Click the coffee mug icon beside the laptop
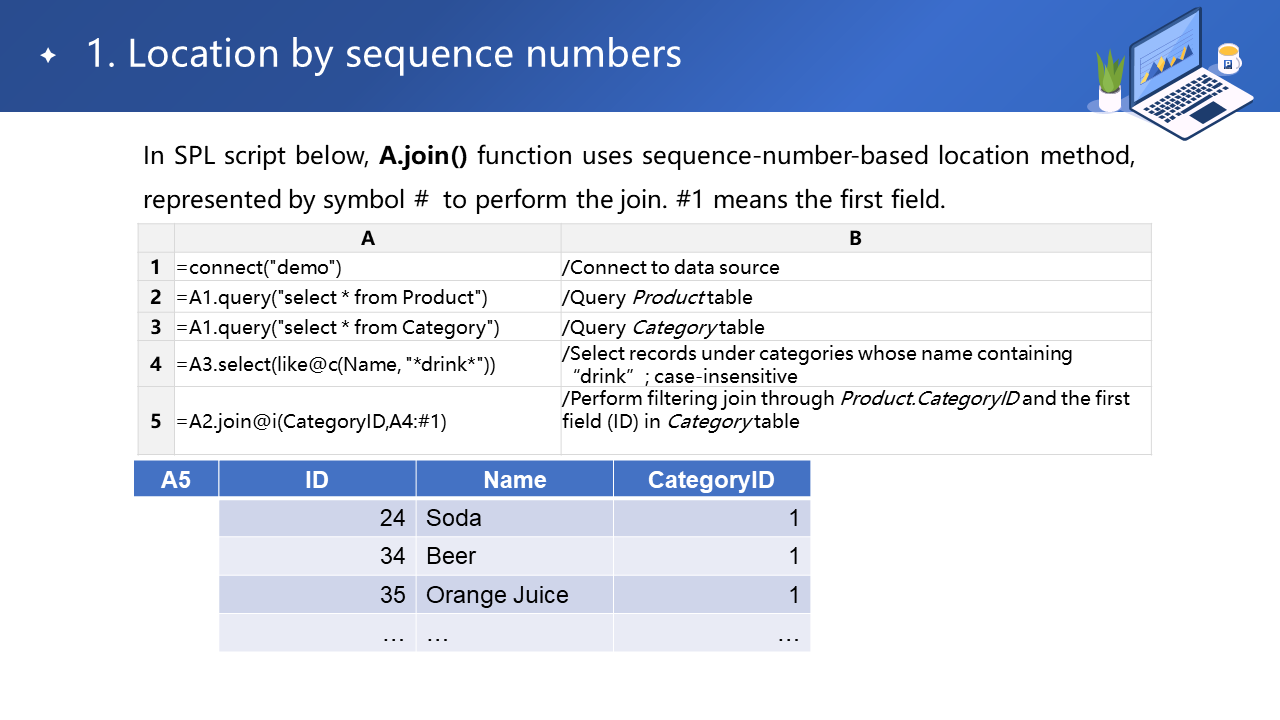The width and height of the screenshot is (1280, 720). (x=1228, y=59)
